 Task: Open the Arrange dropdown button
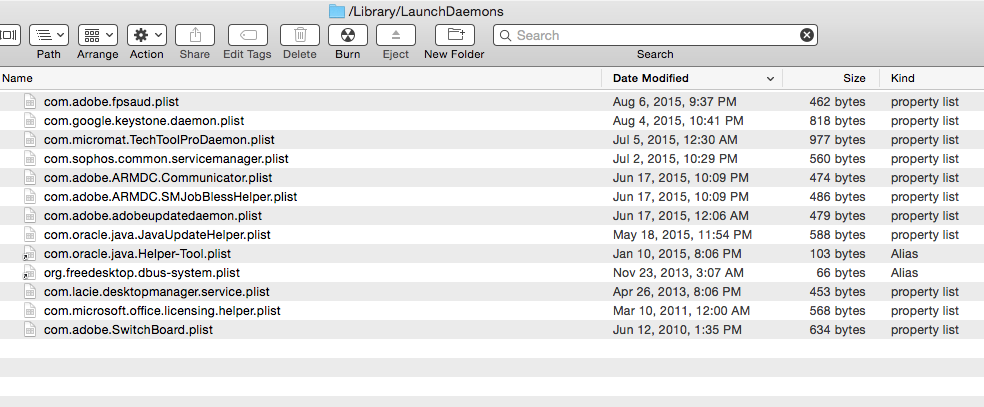click(98, 35)
